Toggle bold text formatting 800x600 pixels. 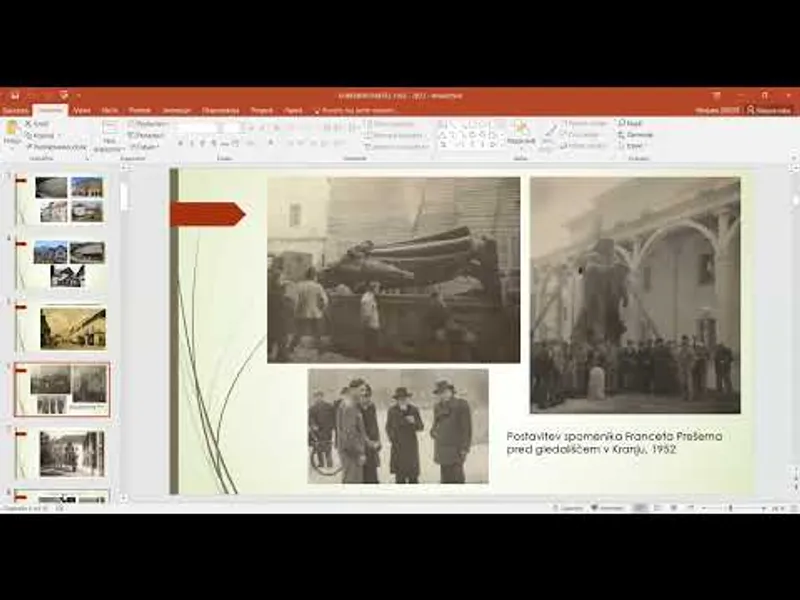[x=181, y=144]
